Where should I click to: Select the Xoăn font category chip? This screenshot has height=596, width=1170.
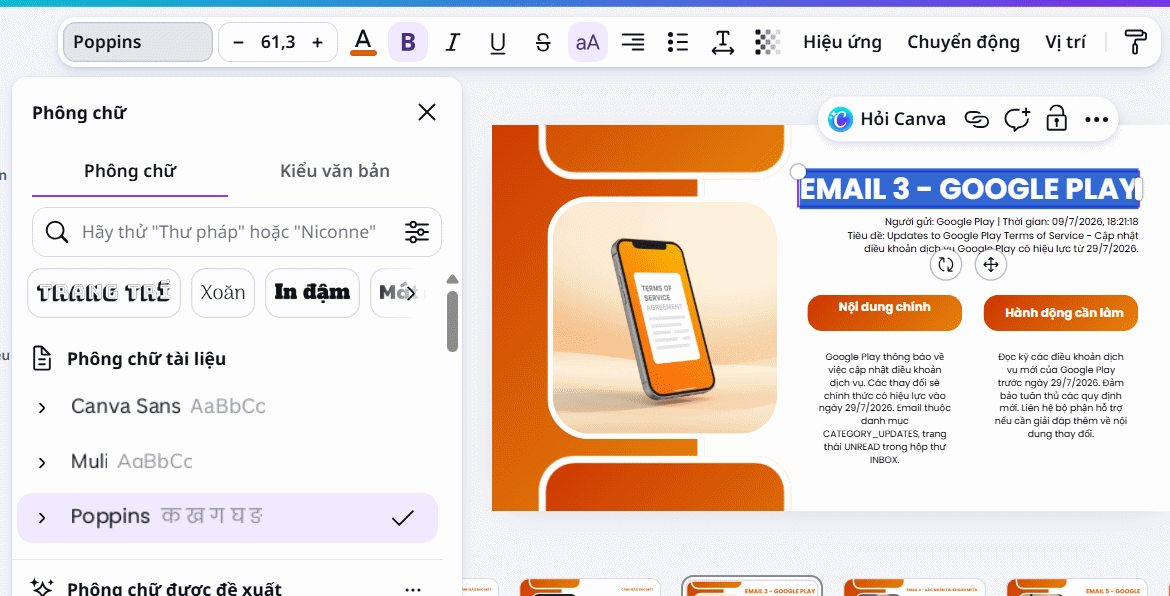pyautogui.click(x=223, y=292)
